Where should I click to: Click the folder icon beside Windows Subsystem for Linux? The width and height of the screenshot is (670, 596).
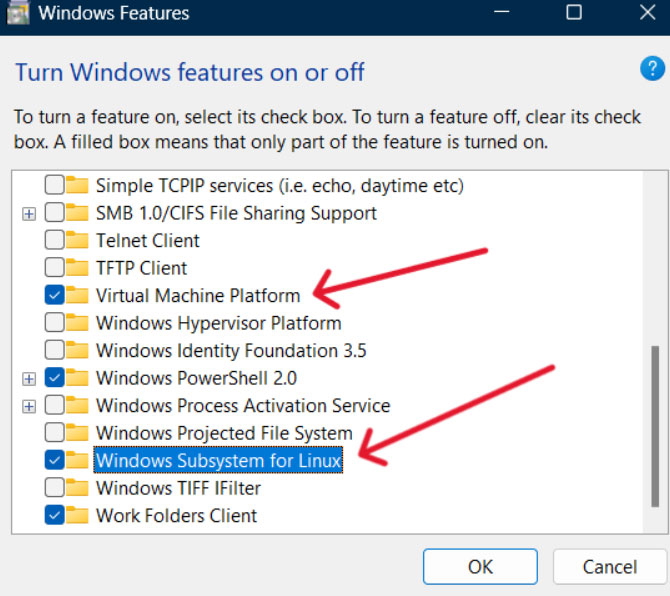coord(77,461)
